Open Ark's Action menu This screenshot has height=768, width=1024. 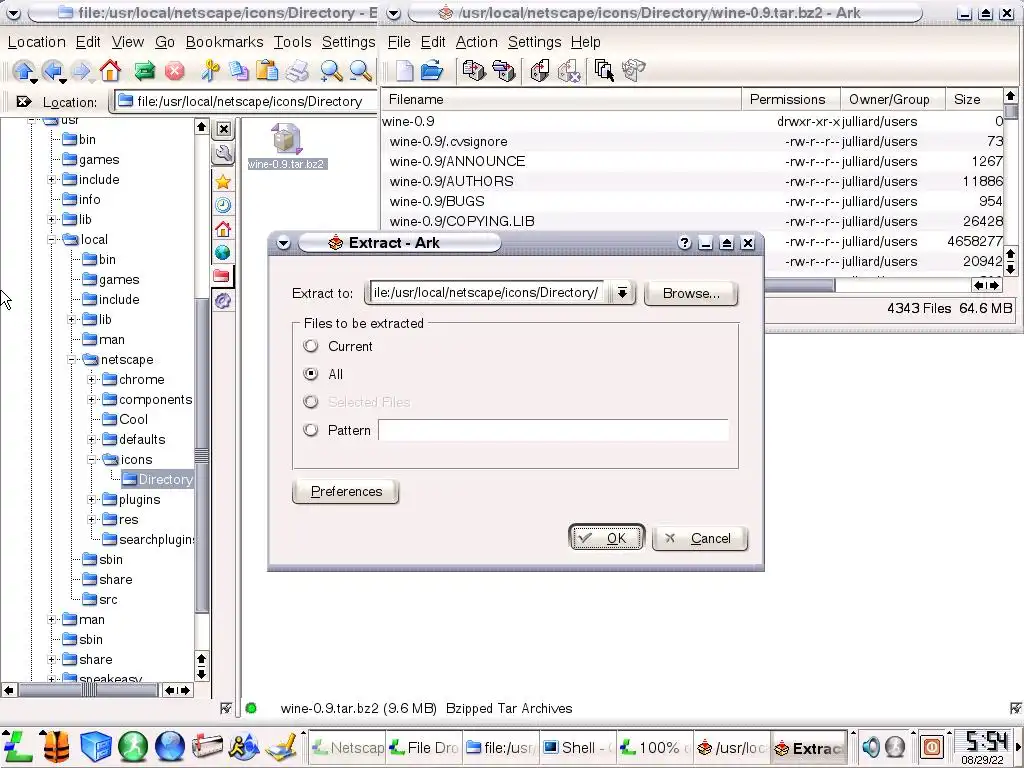point(476,42)
